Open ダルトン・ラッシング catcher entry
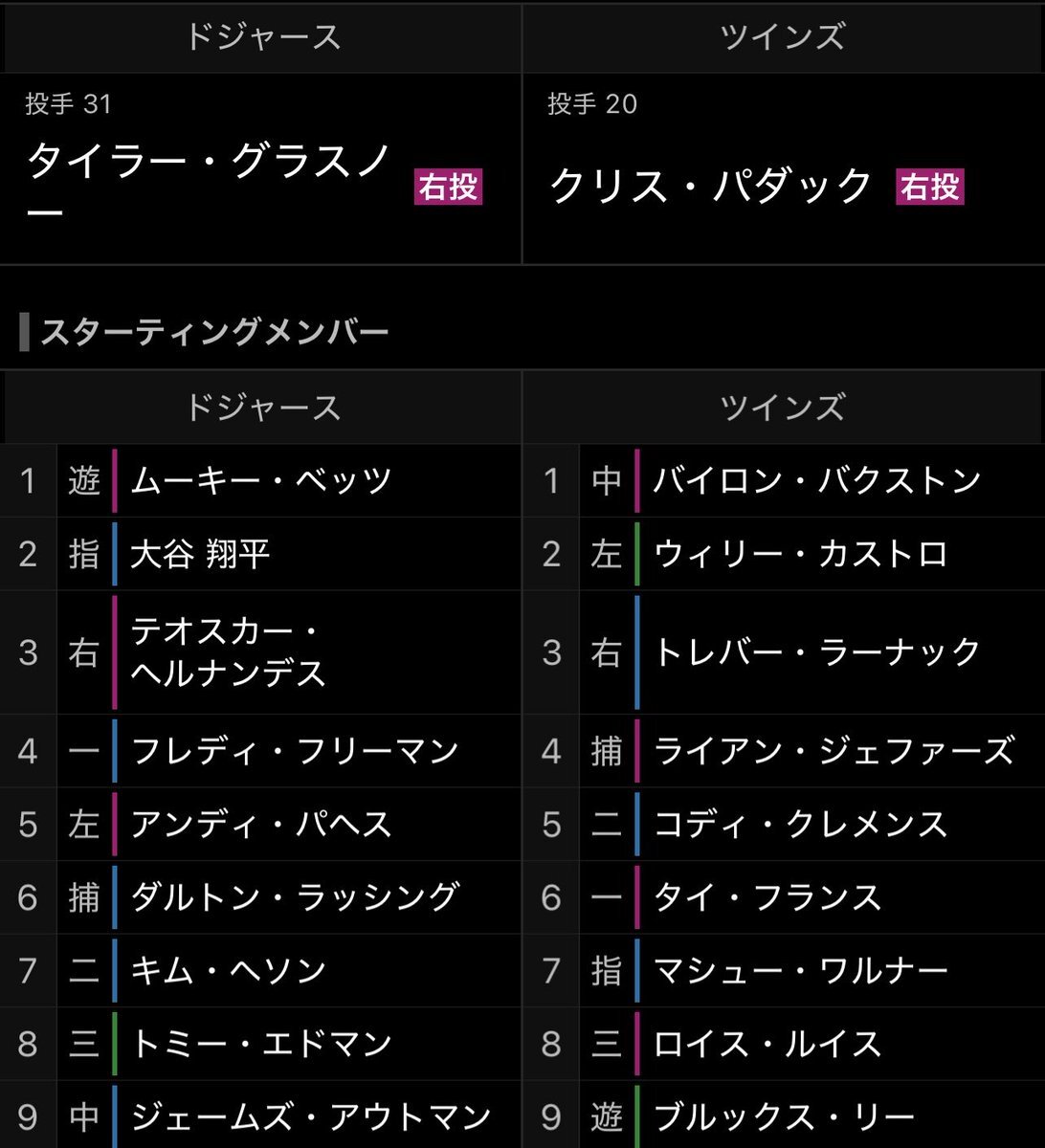This screenshot has height=1148, width=1045. (260, 897)
